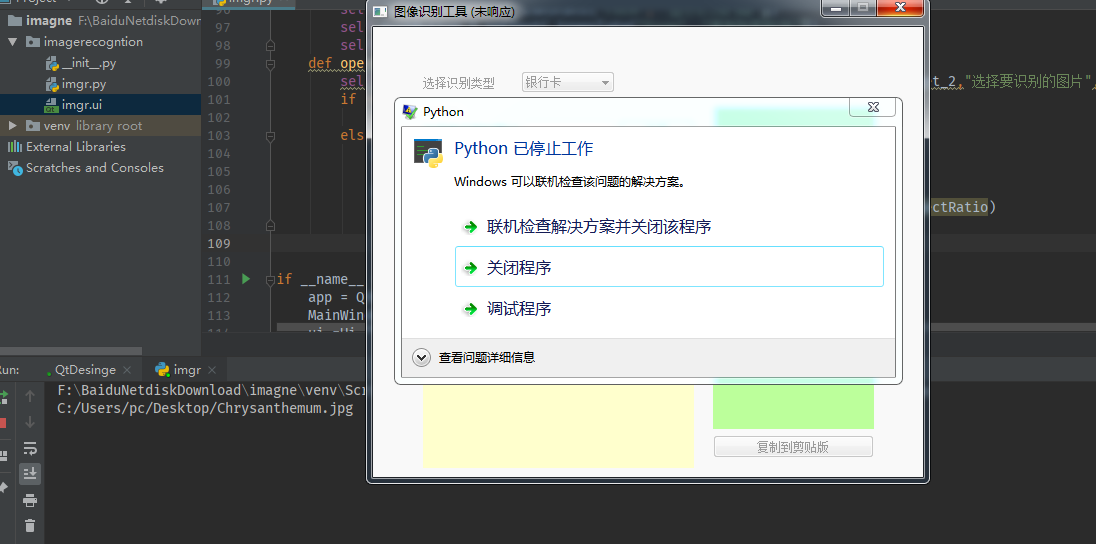
Task: Click the Python logo in the crash dialog
Action: (x=428, y=153)
